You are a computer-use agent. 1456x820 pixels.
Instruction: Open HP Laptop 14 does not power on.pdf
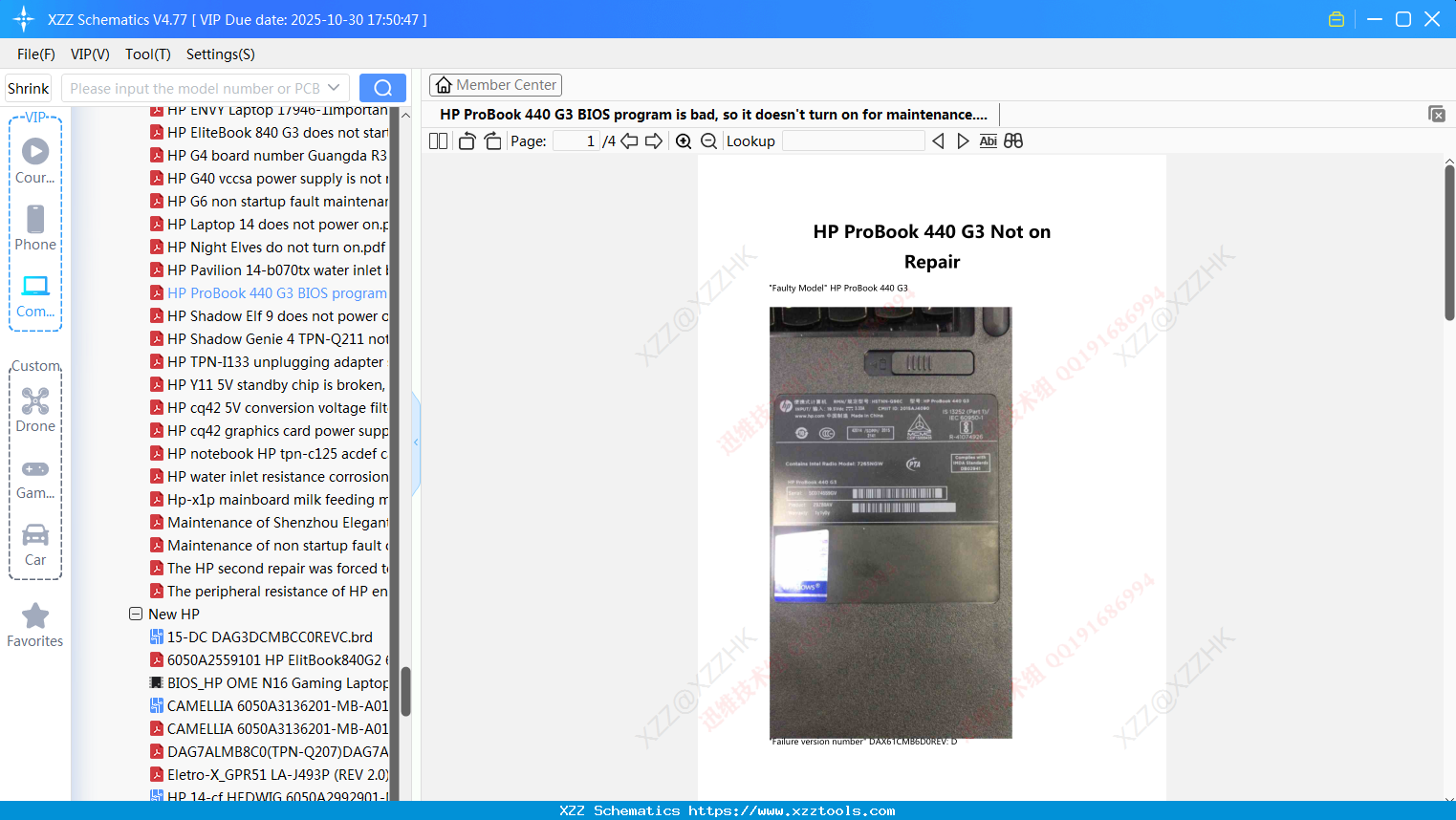(x=269, y=224)
